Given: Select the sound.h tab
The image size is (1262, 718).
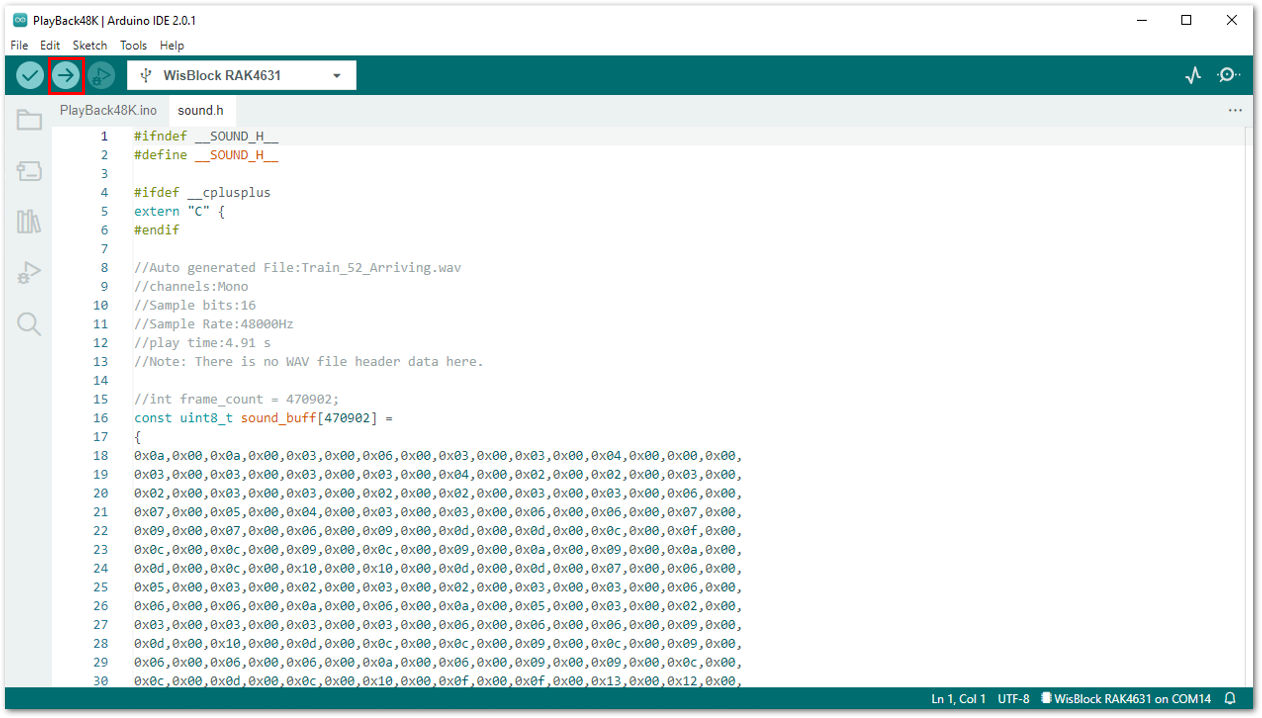Looking at the screenshot, I should 201,110.
